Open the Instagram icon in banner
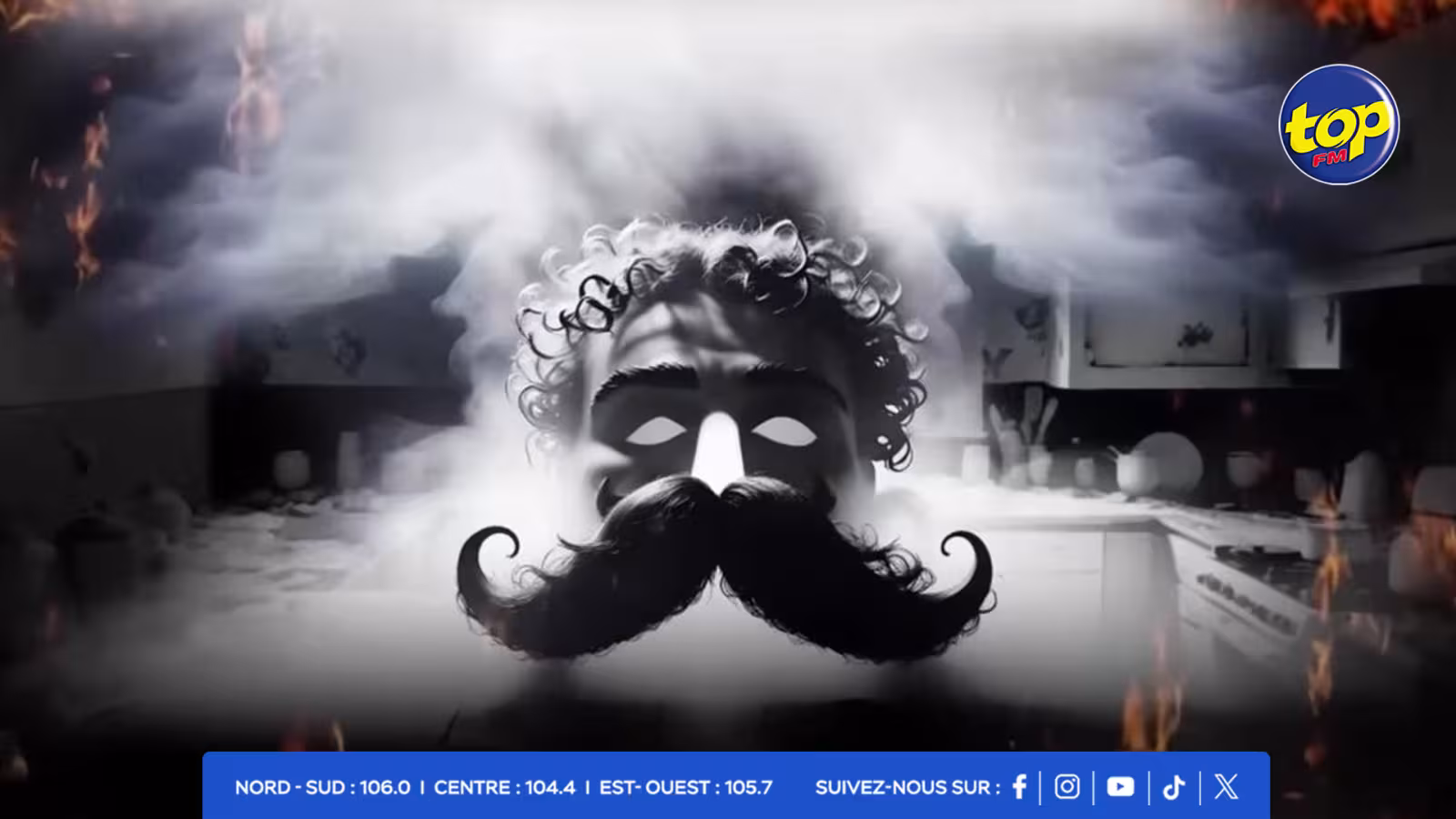The image size is (1456, 819). [x=1067, y=786]
